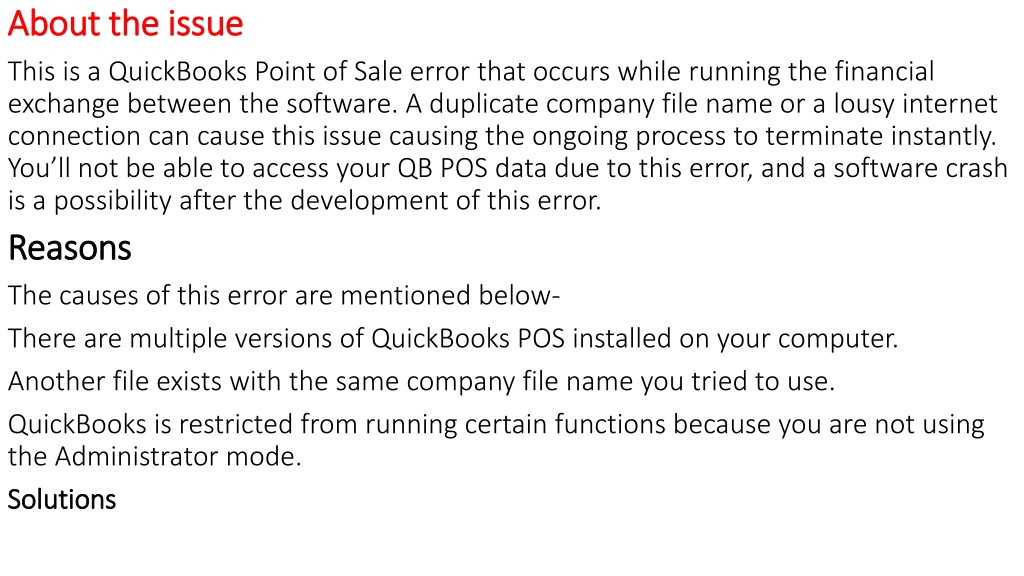Click the red 'About the issue' heading
Viewport: 1024px width, 576px height.
(125, 24)
